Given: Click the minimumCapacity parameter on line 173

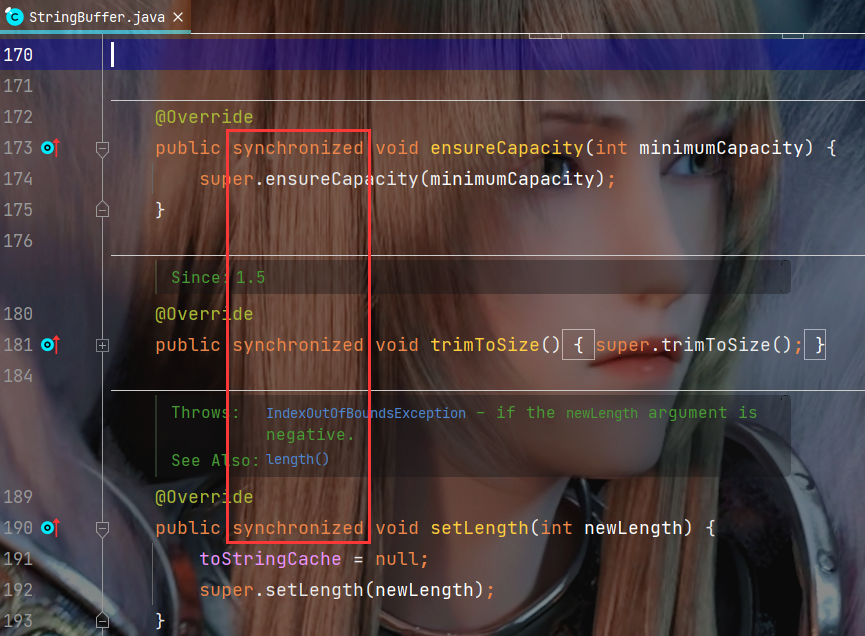Looking at the screenshot, I should (721, 148).
